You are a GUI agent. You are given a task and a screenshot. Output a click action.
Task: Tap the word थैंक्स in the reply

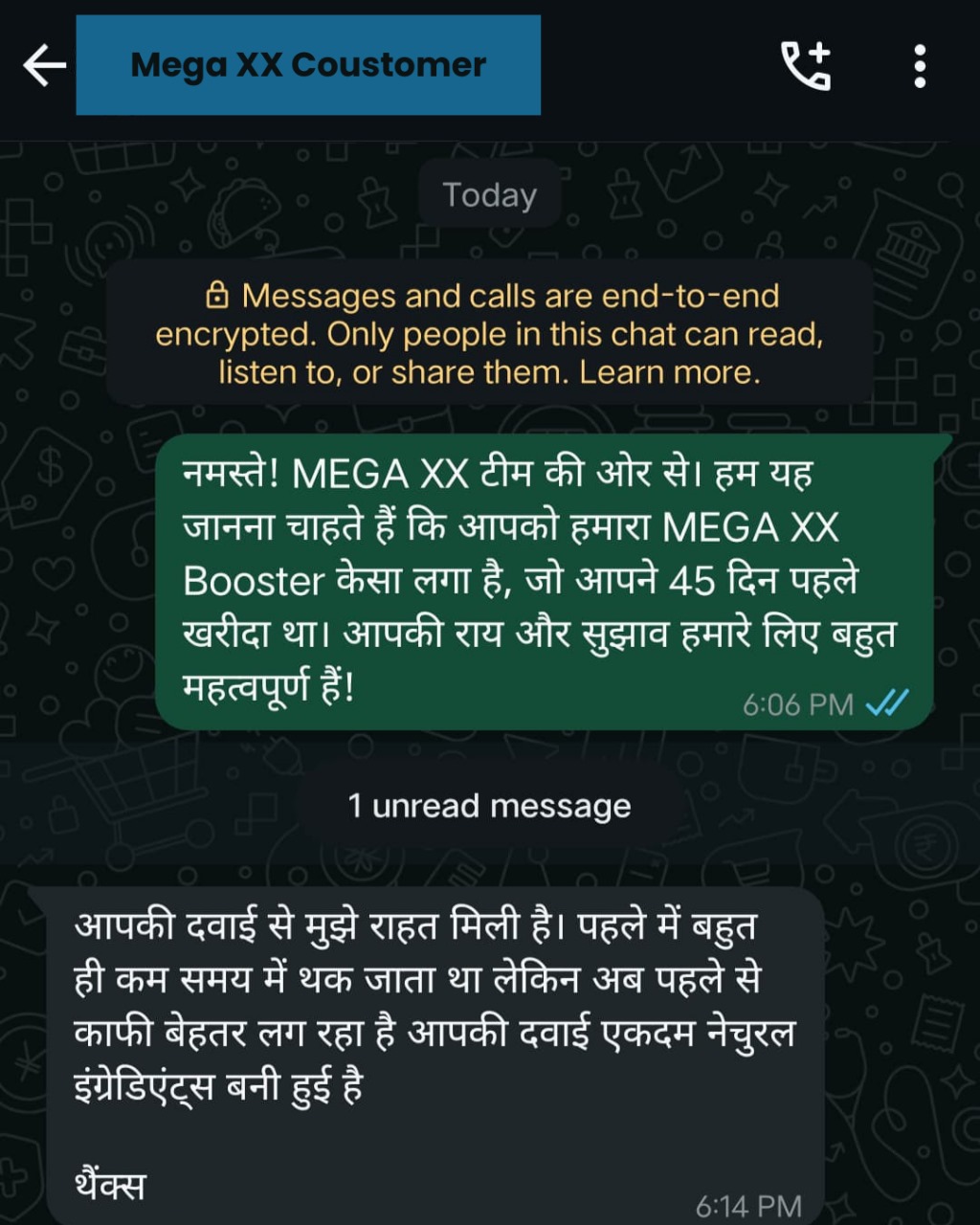pyautogui.click(x=110, y=1185)
